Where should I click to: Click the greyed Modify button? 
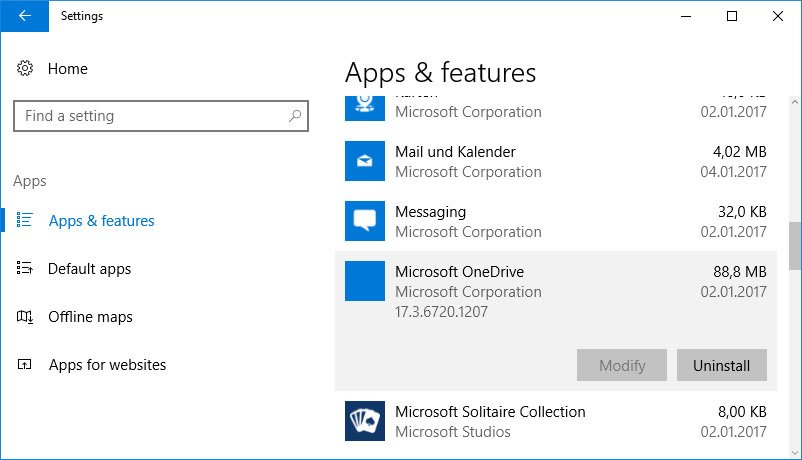pos(621,365)
